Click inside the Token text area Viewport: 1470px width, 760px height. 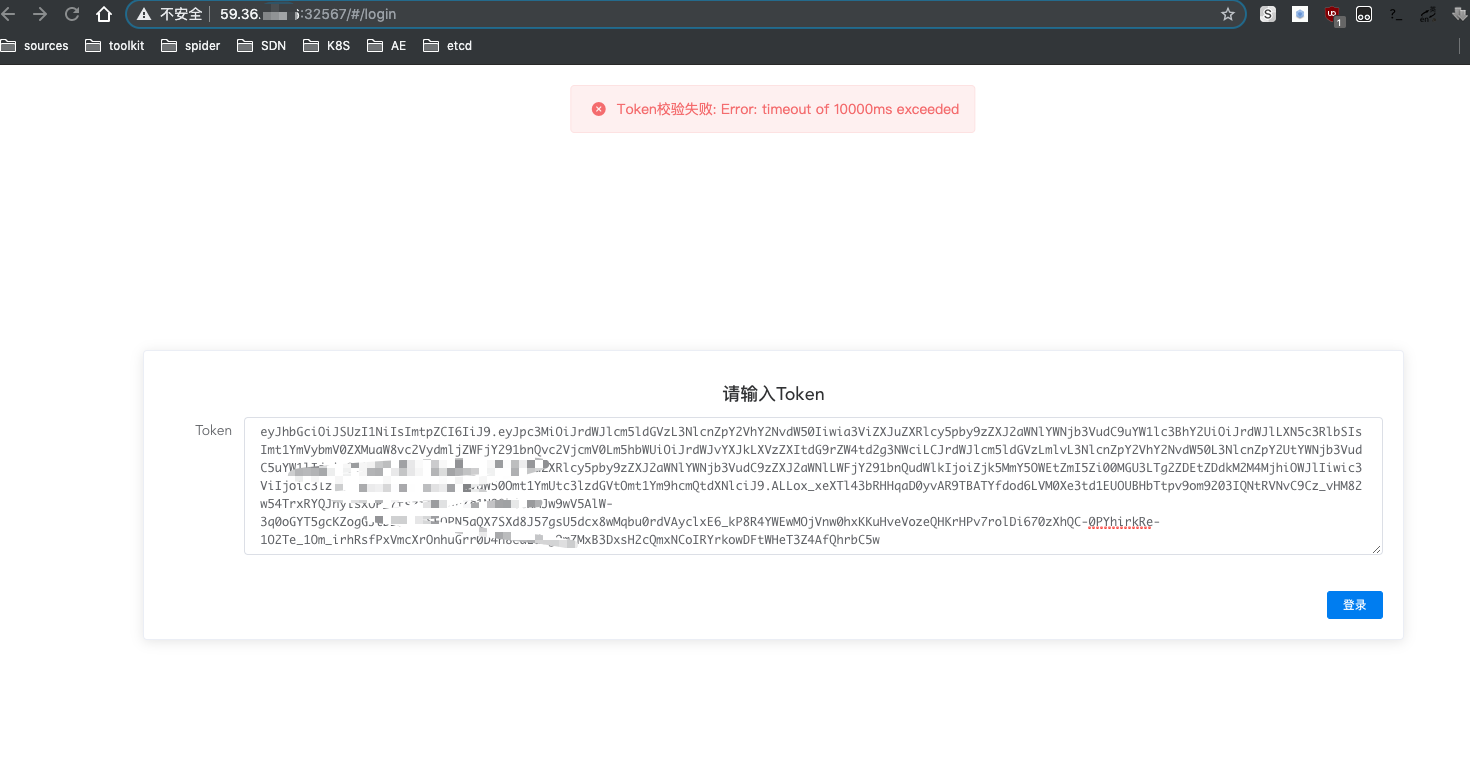click(x=812, y=485)
